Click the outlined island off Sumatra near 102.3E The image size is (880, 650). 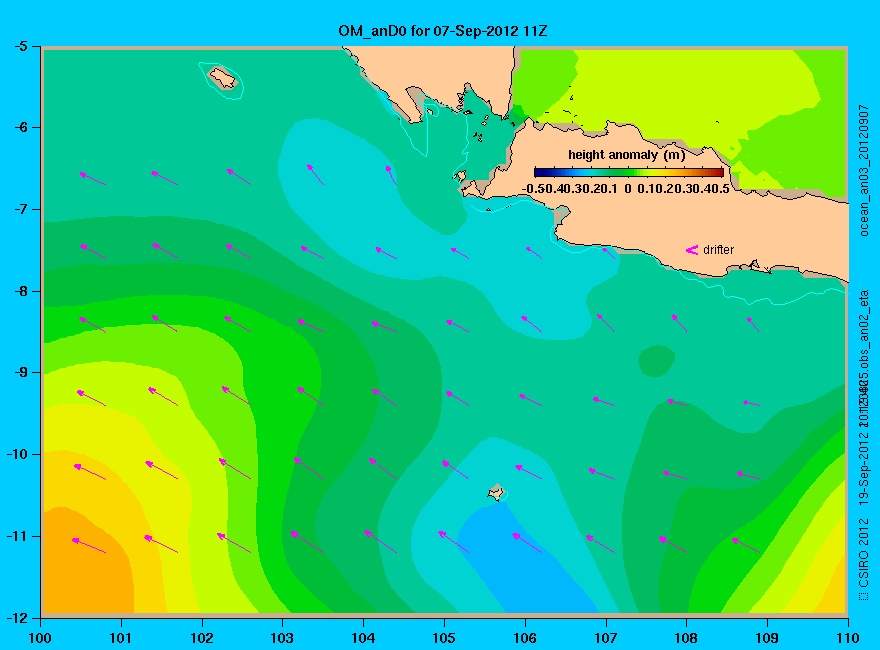pos(223,78)
